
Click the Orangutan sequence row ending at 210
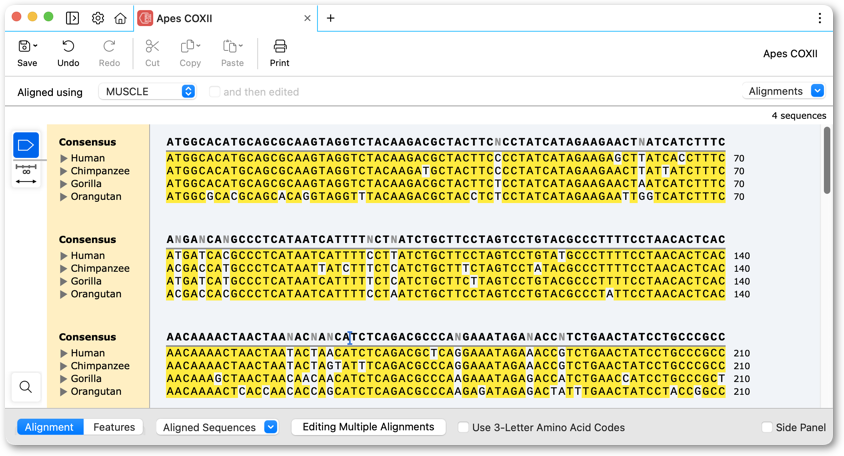446,392
